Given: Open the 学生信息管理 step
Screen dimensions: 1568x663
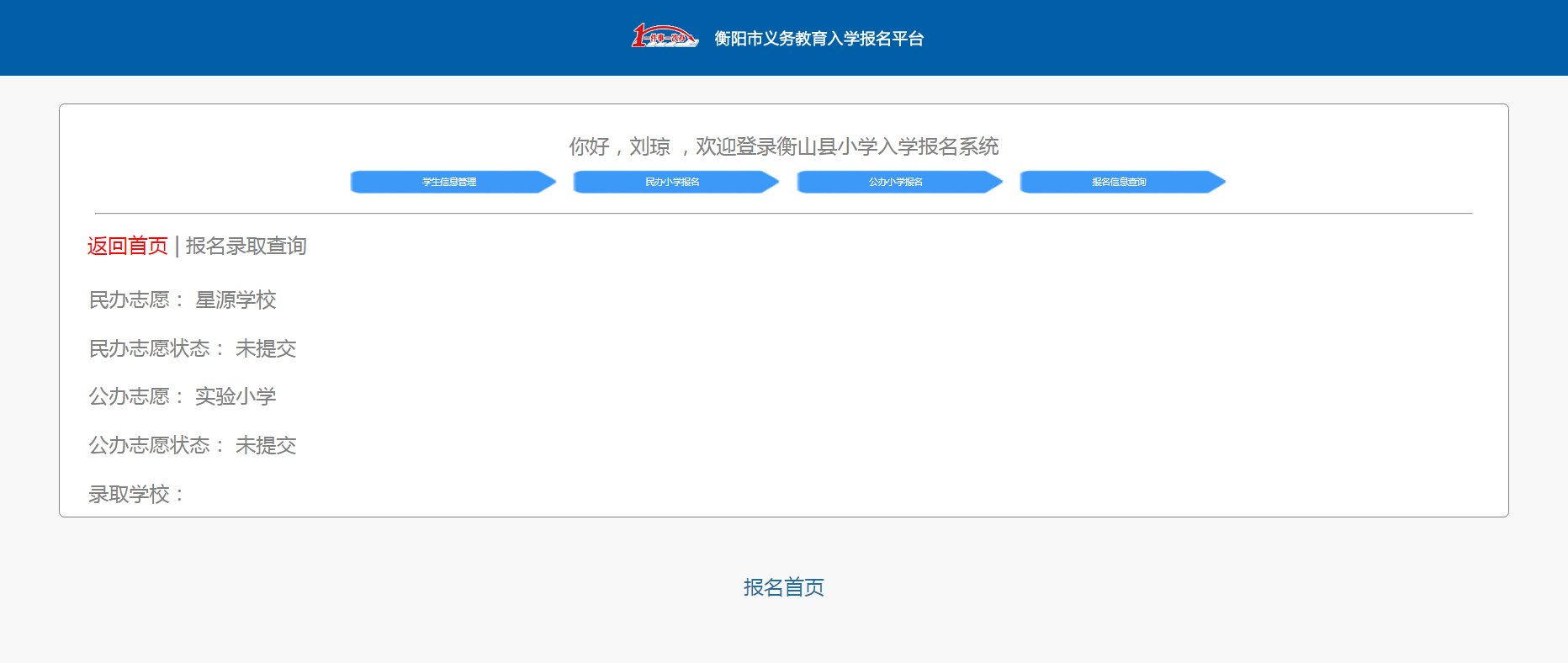Looking at the screenshot, I should (x=452, y=182).
